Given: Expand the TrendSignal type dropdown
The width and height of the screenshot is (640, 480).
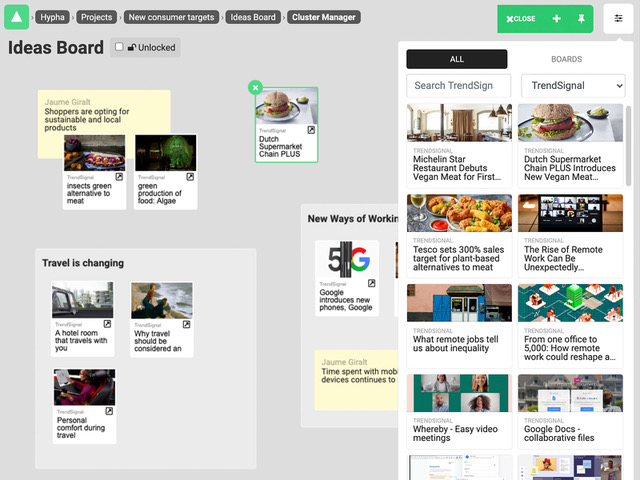Looking at the screenshot, I should 573,86.
